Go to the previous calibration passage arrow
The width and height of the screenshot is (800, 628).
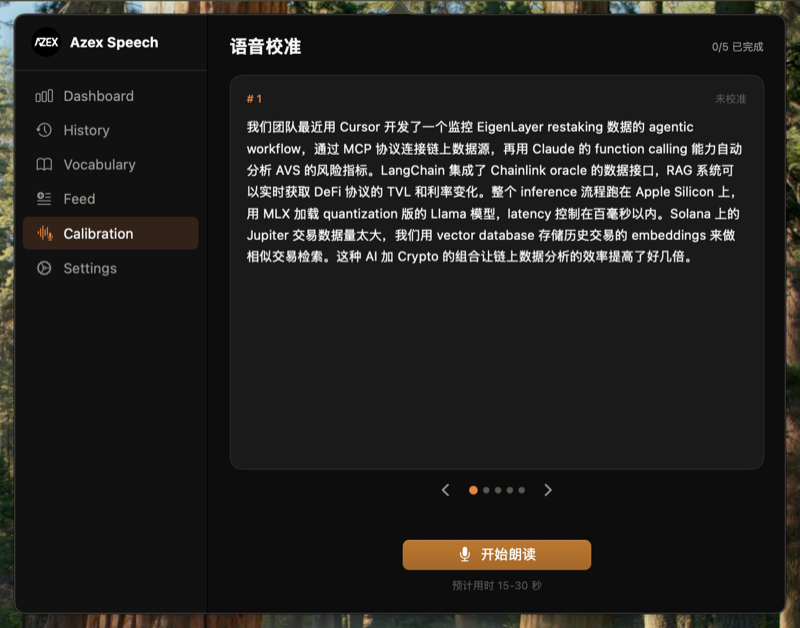click(x=445, y=490)
